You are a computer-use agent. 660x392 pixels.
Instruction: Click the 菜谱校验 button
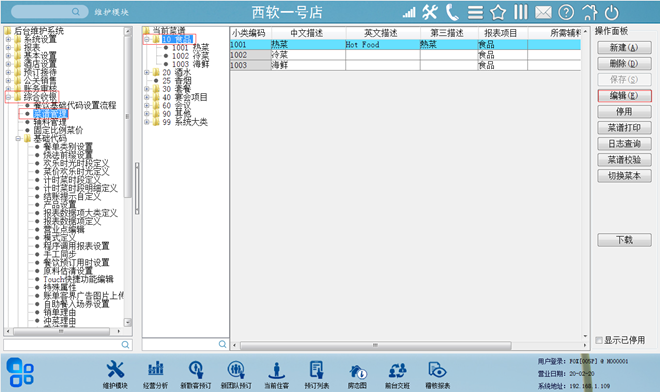tap(624, 160)
